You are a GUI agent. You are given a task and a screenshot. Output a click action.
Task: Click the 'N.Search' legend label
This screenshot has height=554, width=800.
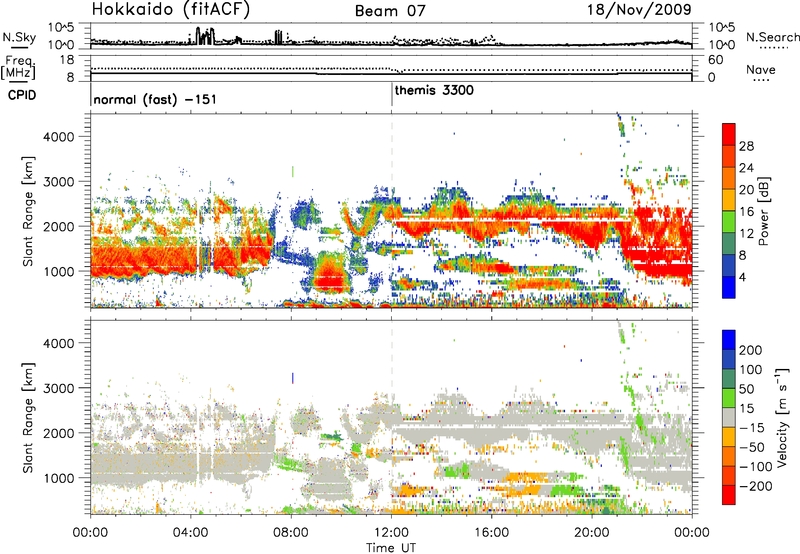[x=772, y=37]
